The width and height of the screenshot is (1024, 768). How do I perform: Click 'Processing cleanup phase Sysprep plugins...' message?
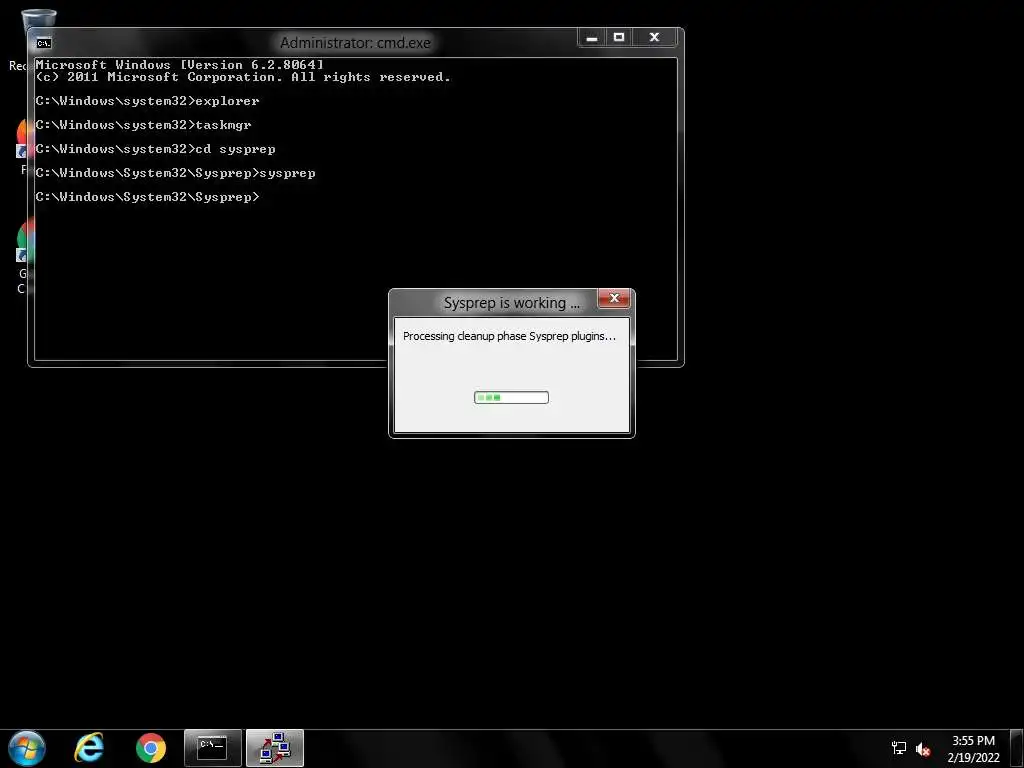(x=509, y=336)
